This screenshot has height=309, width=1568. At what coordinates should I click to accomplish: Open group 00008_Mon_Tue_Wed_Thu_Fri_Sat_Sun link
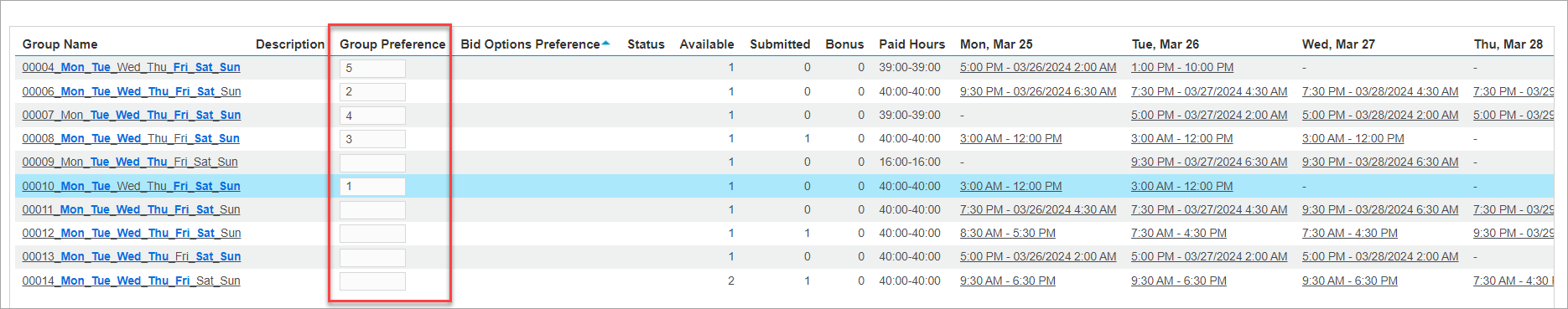click(131, 138)
